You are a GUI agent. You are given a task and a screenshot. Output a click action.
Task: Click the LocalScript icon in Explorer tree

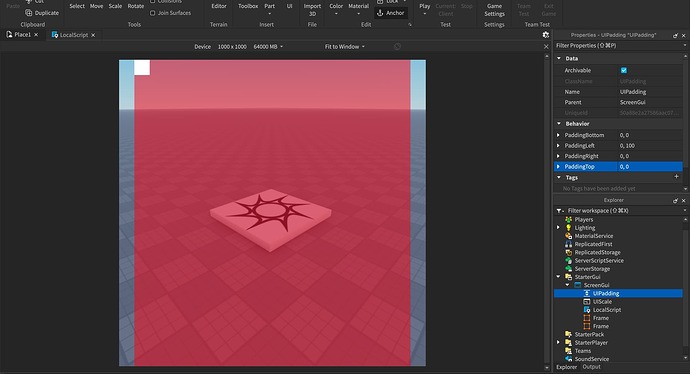coord(587,310)
